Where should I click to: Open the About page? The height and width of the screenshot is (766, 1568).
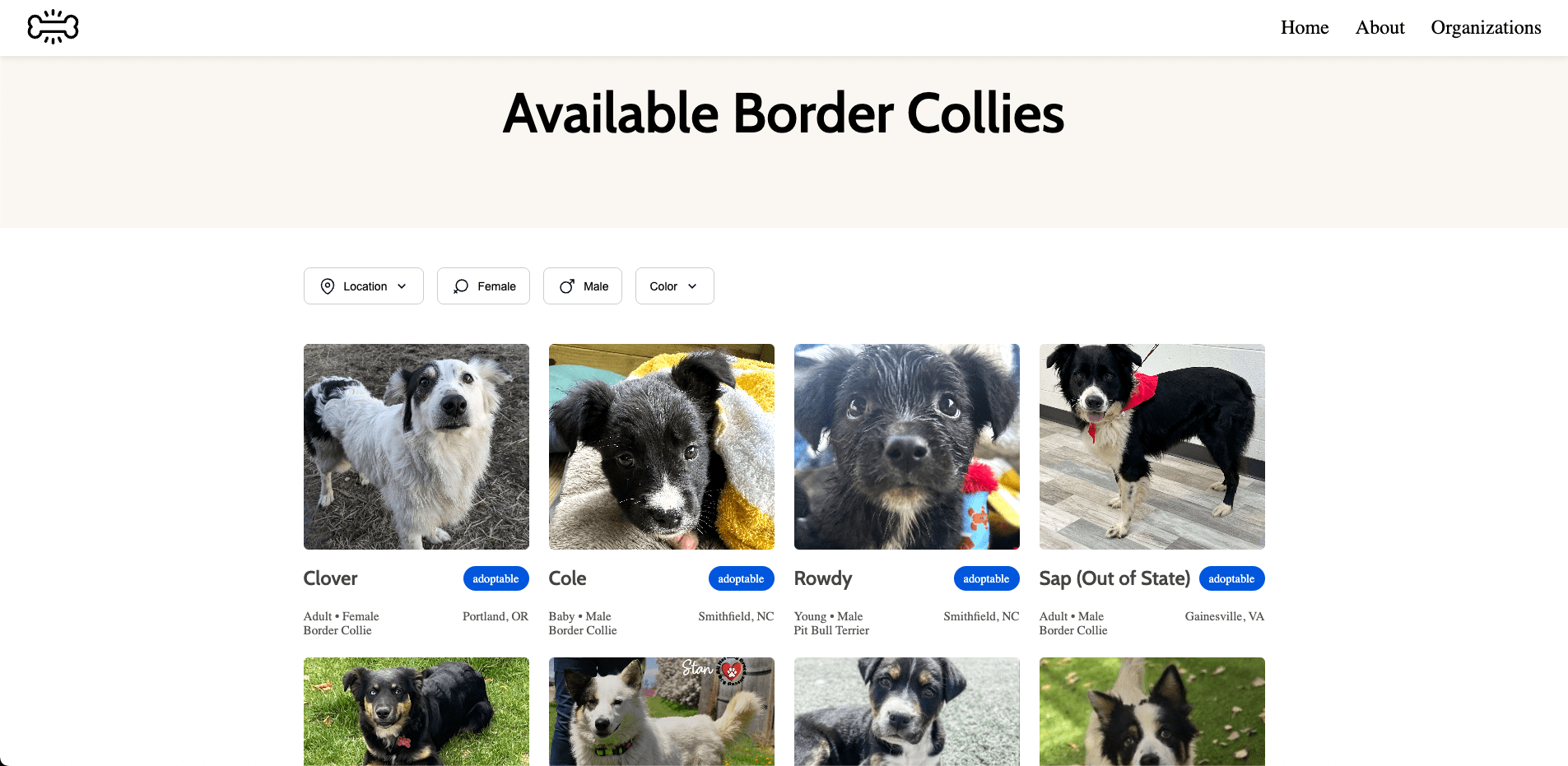[x=1380, y=27]
